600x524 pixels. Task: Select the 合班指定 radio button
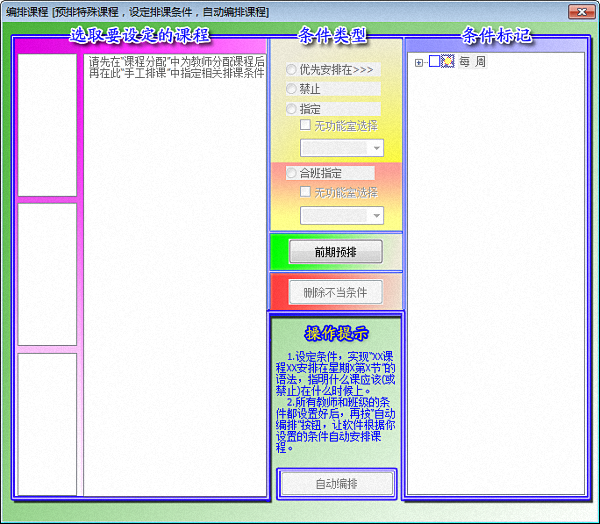pyautogui.click(x=291, y=173)
